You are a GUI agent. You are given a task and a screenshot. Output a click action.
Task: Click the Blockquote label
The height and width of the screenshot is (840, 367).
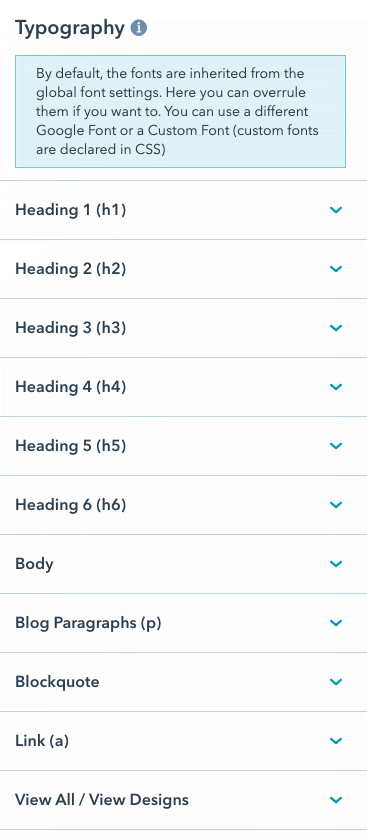click(x=57, y=682)
